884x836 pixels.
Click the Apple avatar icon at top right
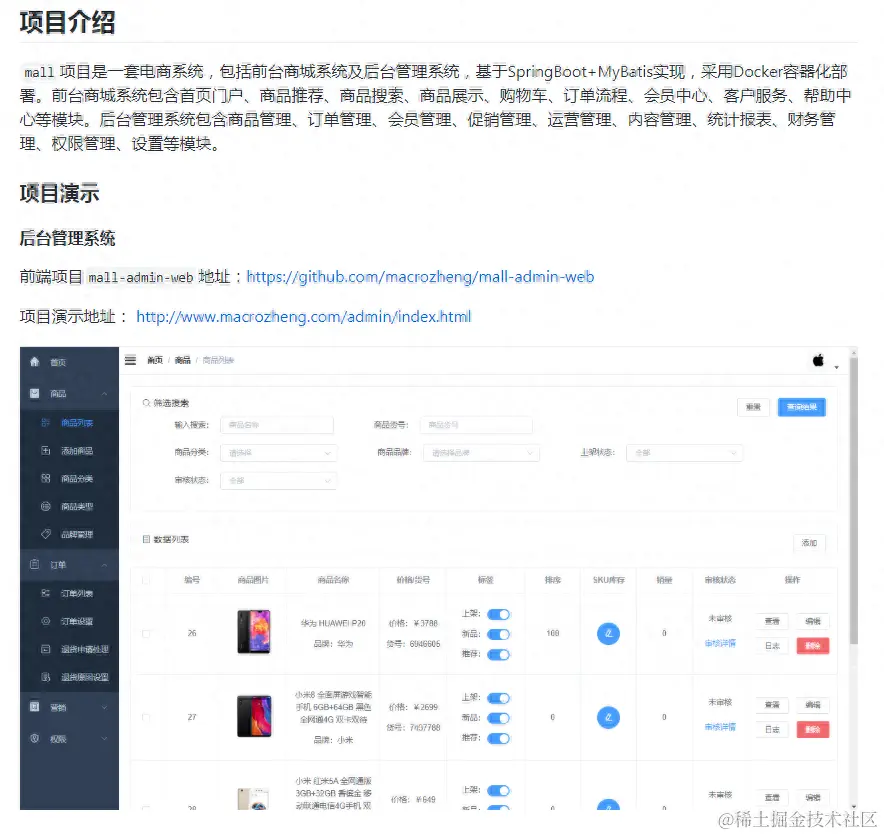[x=819, y=360]
